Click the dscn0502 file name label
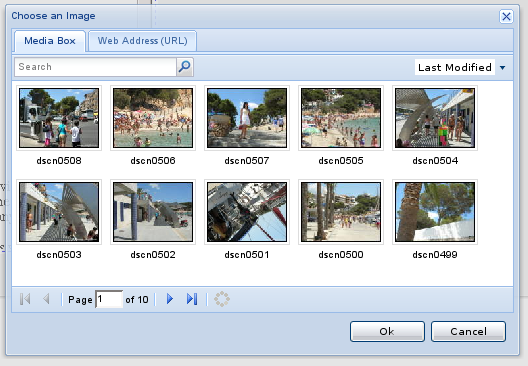Screen dimensions: 528x366 coord(153,255)
